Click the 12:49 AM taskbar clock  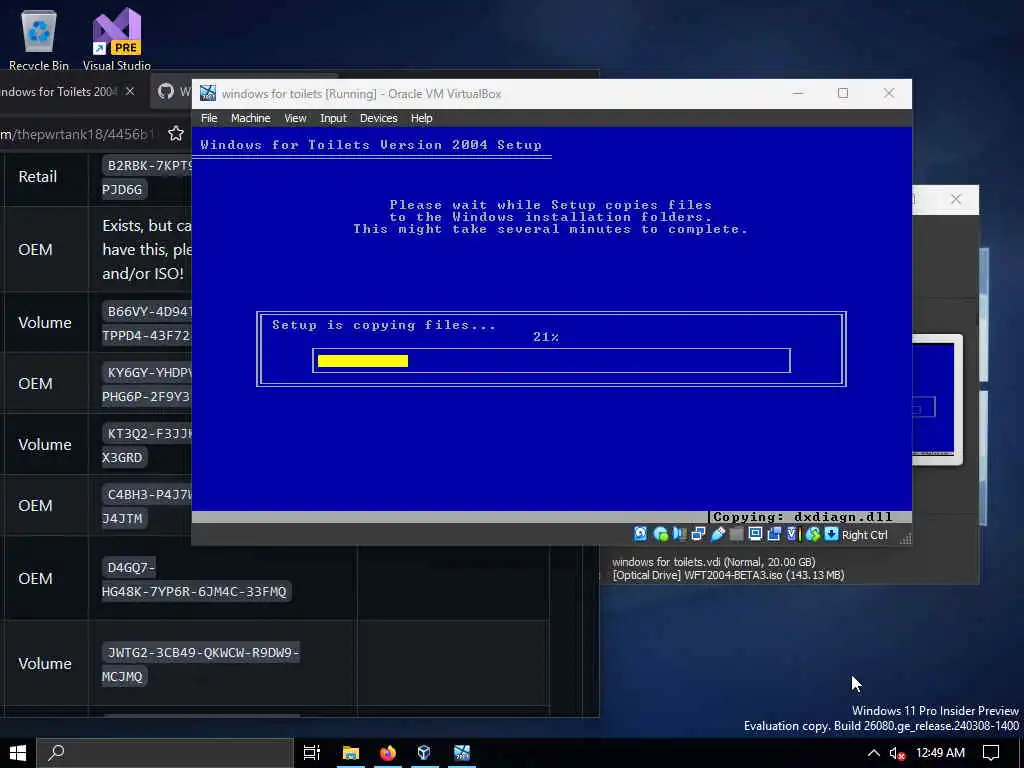940,753
